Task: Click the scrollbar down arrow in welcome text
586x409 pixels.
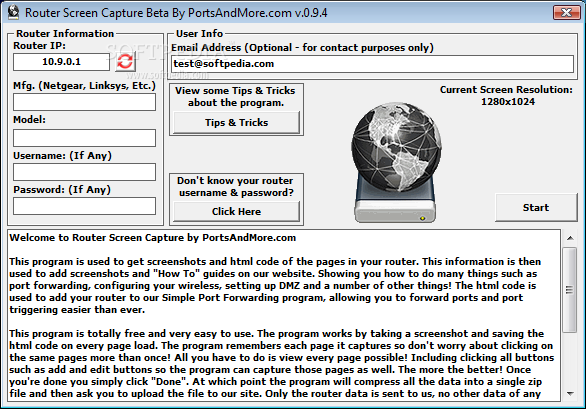Action: click(570, 393)
